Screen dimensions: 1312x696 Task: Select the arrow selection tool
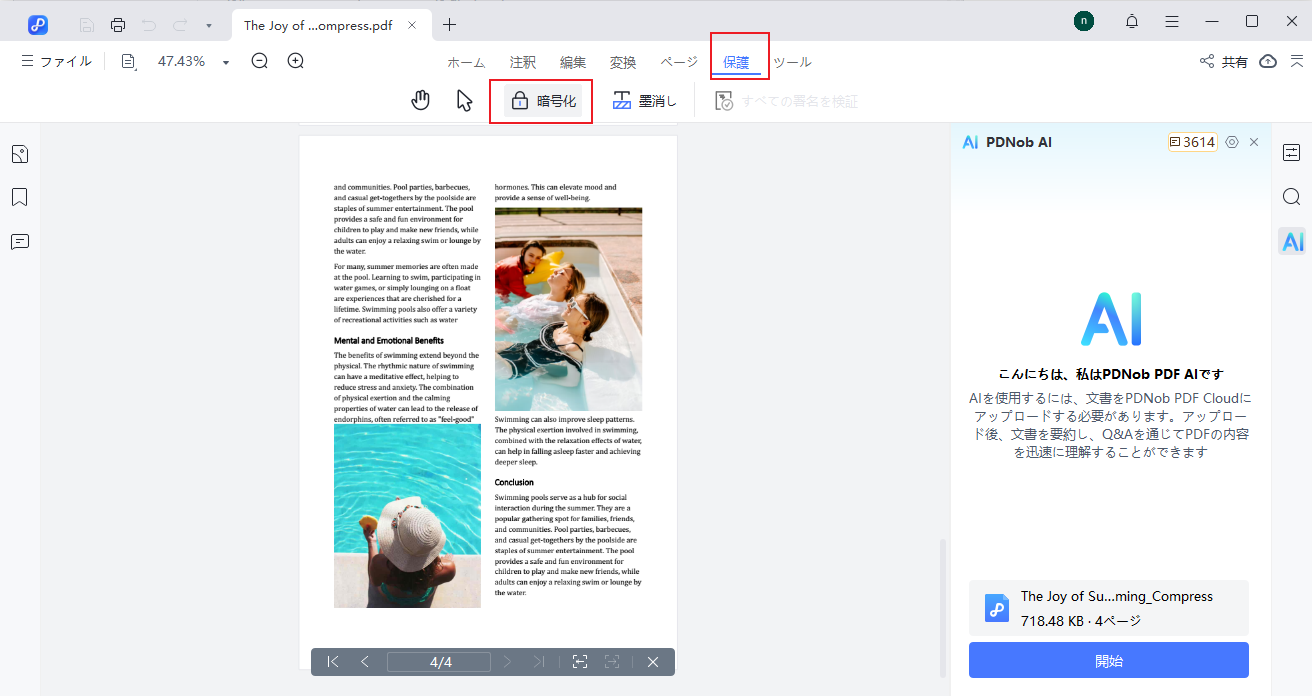pos(464,101)
